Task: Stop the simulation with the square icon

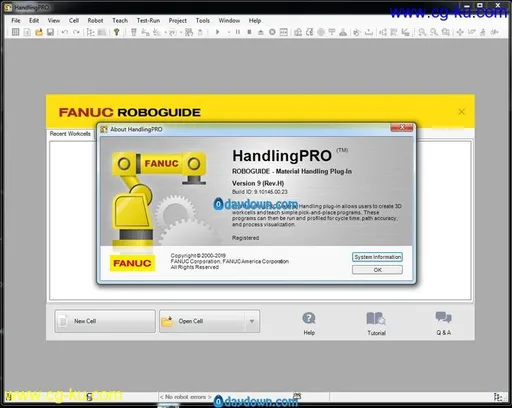Action: [249, 32]
